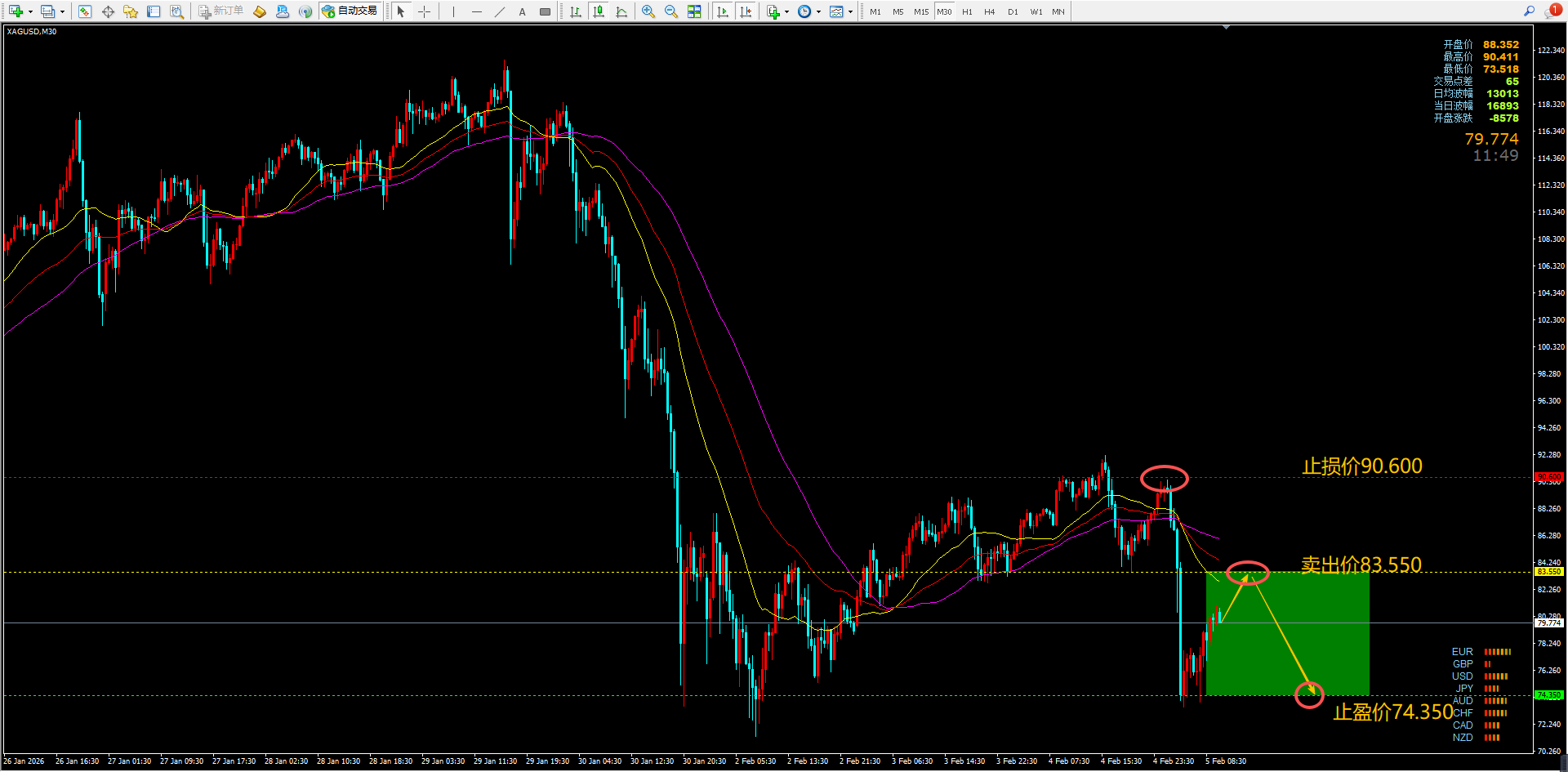Screen dimensions: 1568x772
Task: Switch to the D1 timeframe
Action: (1013, 11)
